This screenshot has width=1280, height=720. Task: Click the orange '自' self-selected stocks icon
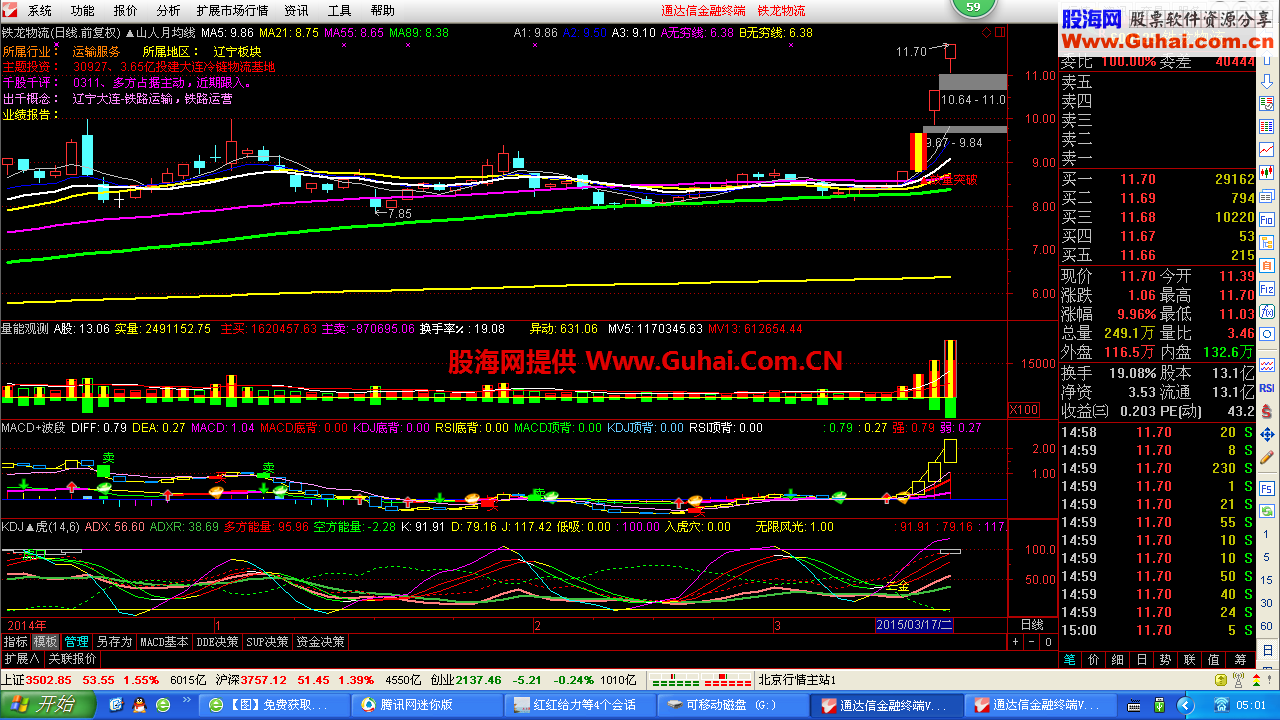point(1267,265)
